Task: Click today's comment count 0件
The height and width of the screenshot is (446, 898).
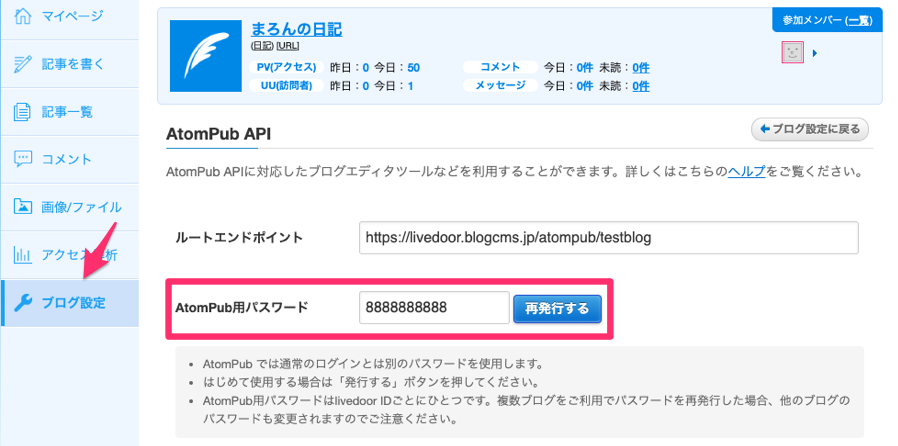Action: (585, 68)
